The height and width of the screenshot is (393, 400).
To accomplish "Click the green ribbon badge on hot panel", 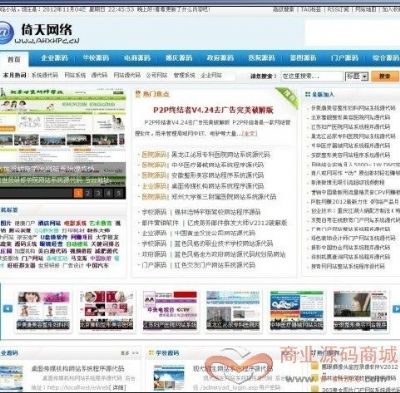I will pyautogui.click(x=287, y=98).
